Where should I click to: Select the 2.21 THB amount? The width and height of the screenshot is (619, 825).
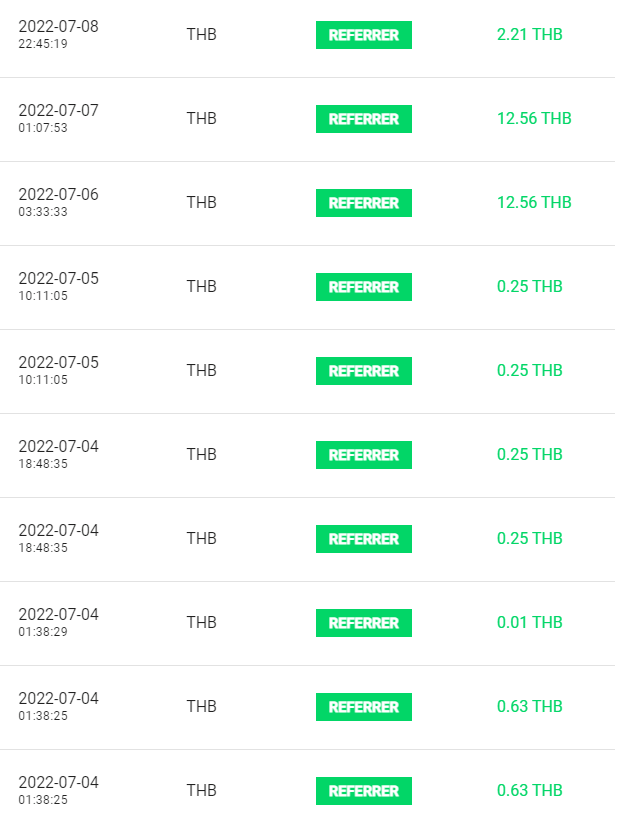coord(530,34)
